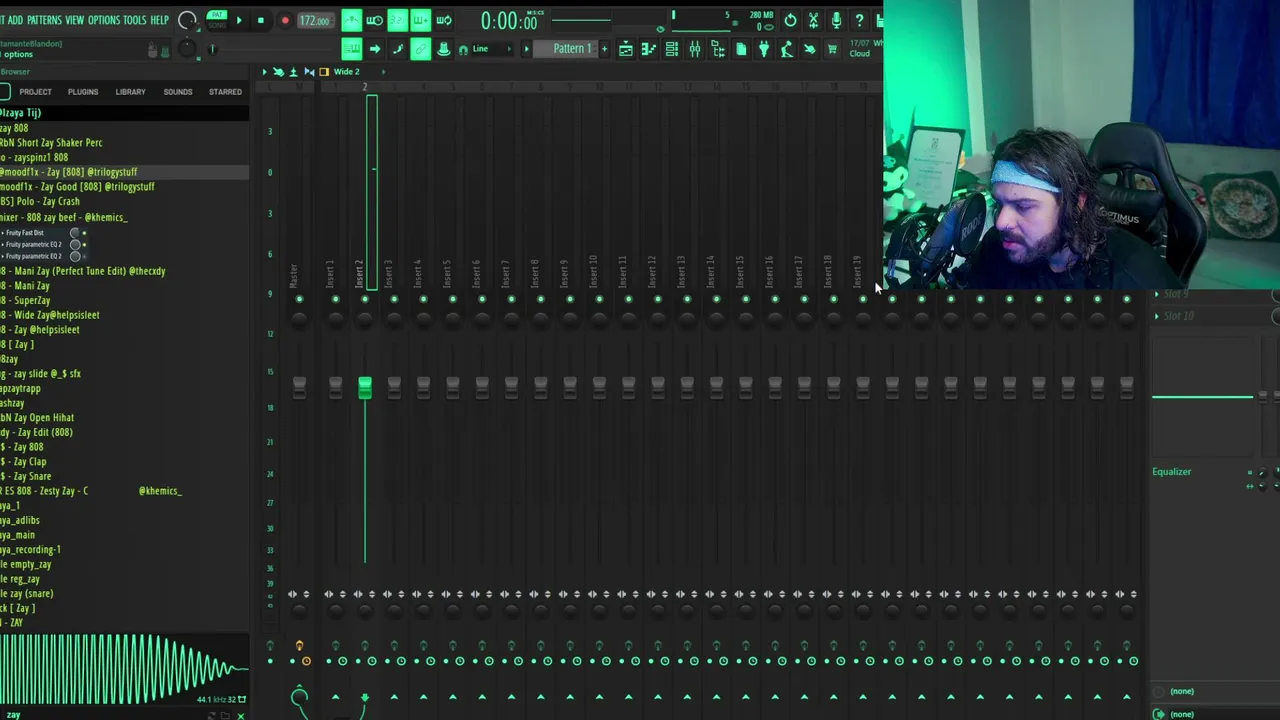Click the 172 tempo field
This screenshot has height=720, width=1280.
tap(314, 20)
